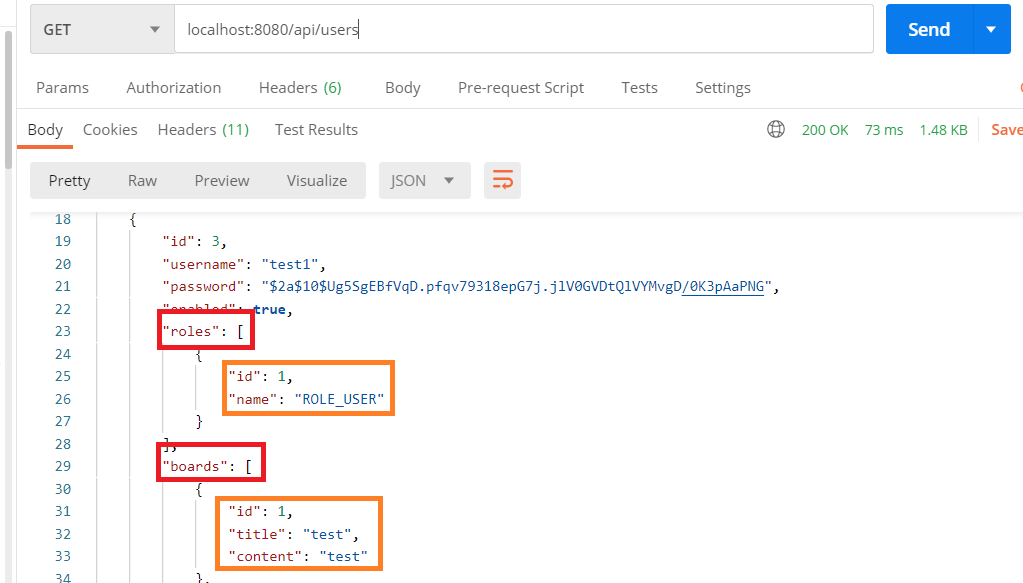Open response Headers (11) tab
1023x583 pixels.
[x=204, y=130]
